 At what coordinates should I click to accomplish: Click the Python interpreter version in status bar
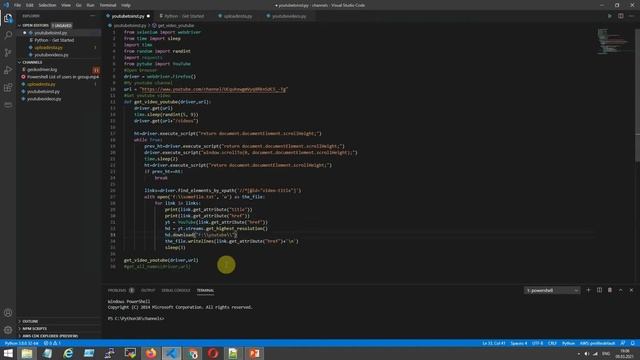tap(21, 343)
